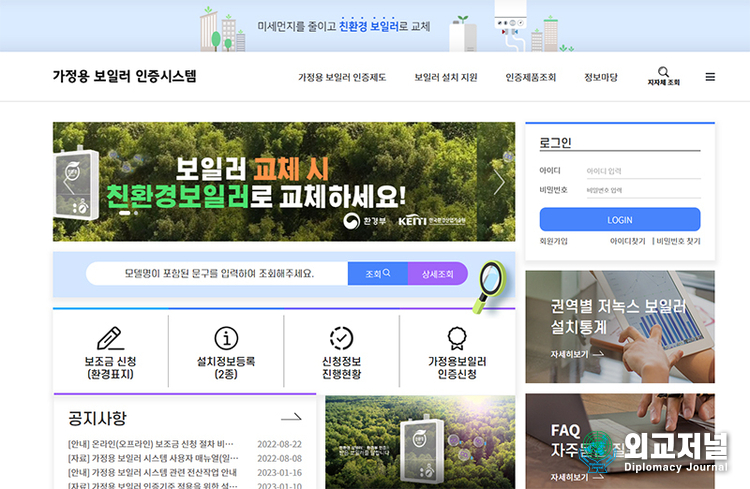Click 자세히보기 in the FAQ card
Screen dimensions: 750x489
577,477
